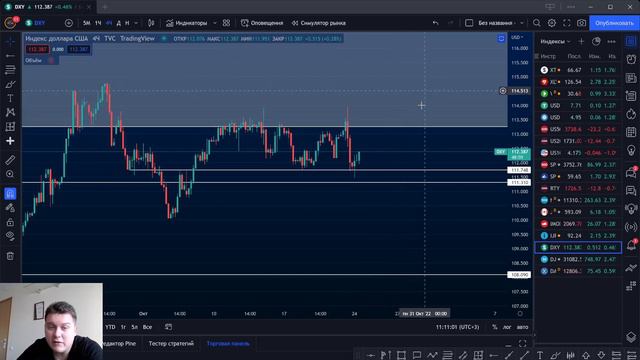Open the notifications bell icon
Image resolution: width=640 pixels, height=360 pixels.
(x=631, y=245)
